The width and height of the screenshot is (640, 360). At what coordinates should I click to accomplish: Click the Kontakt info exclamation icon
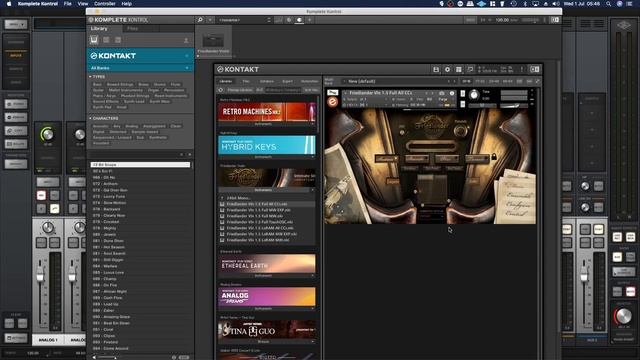(522, 69)
